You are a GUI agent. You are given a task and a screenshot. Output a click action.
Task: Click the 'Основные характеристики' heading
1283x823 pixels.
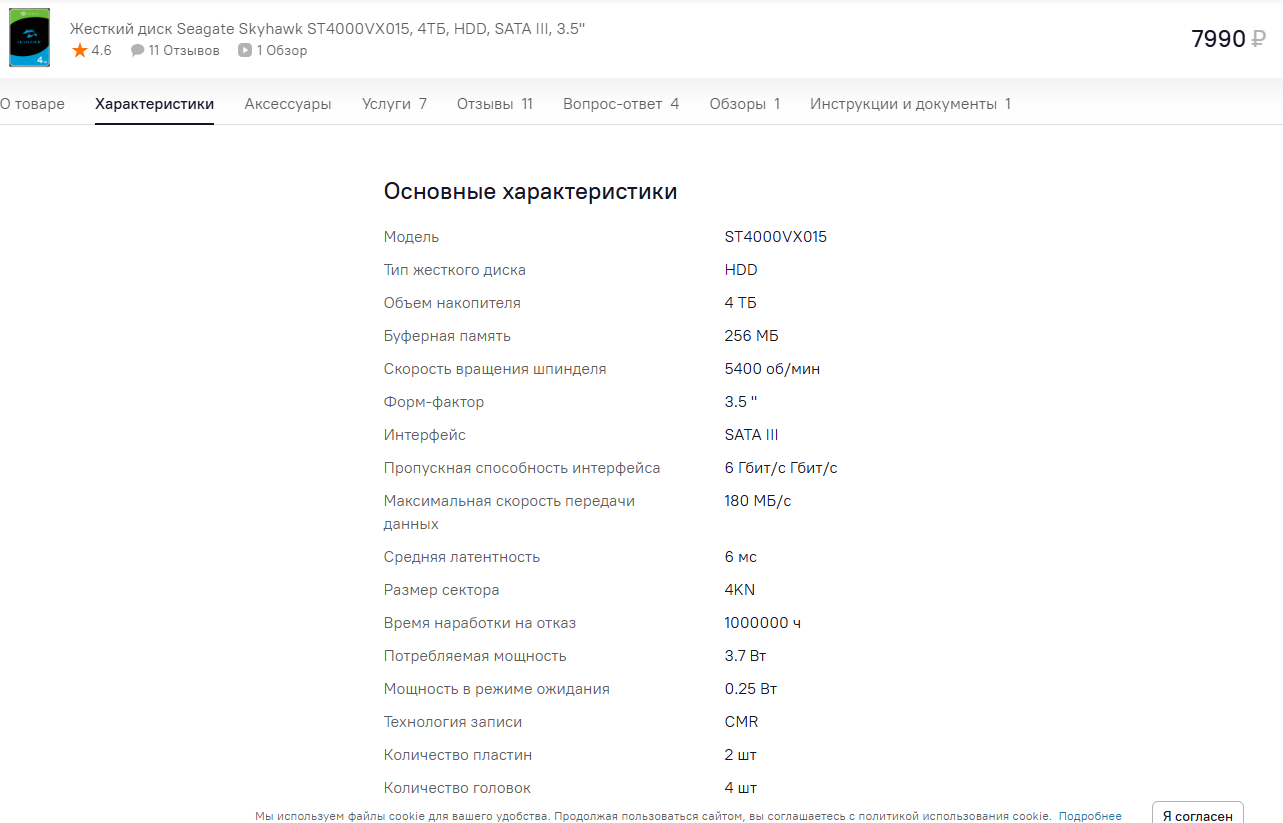pos(531,191)
